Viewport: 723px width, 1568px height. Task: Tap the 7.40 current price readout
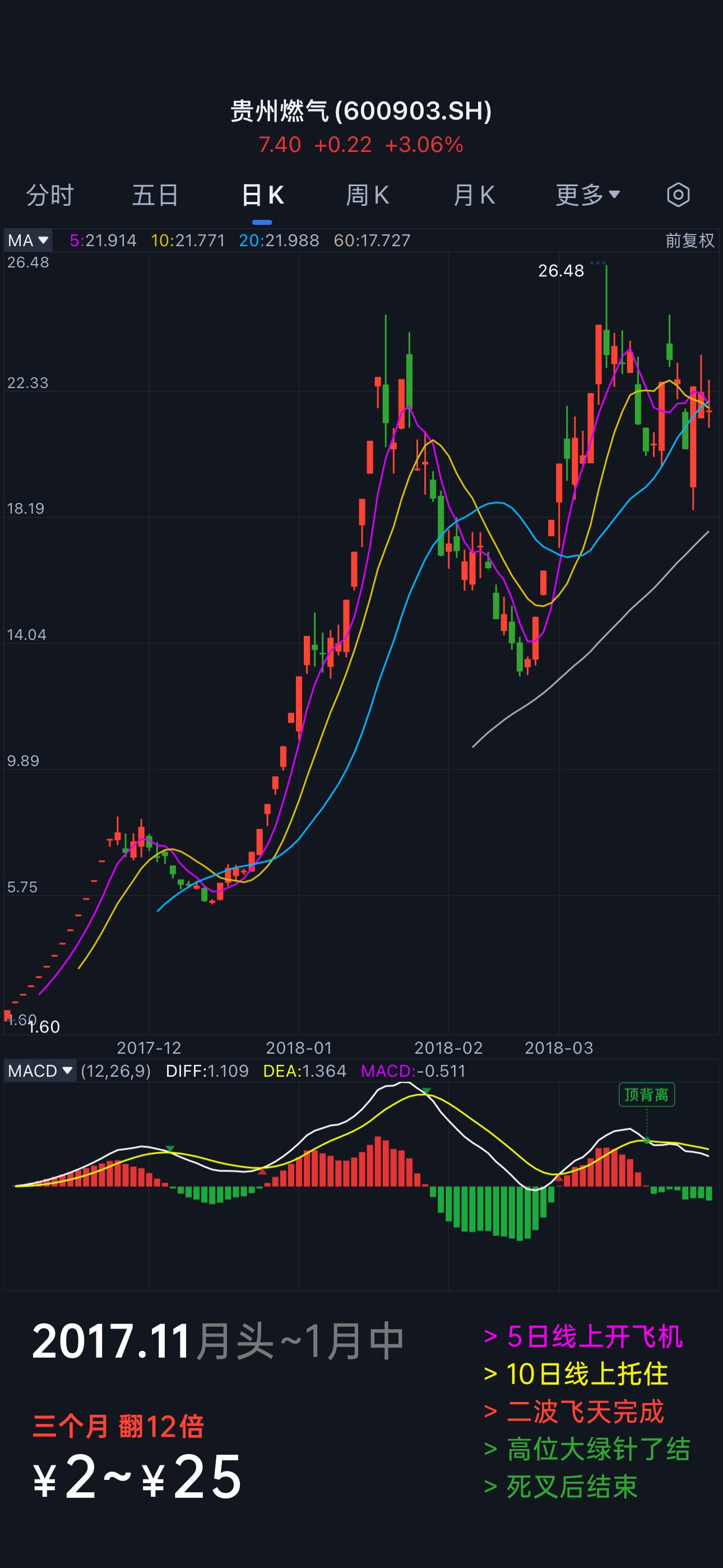279,145
